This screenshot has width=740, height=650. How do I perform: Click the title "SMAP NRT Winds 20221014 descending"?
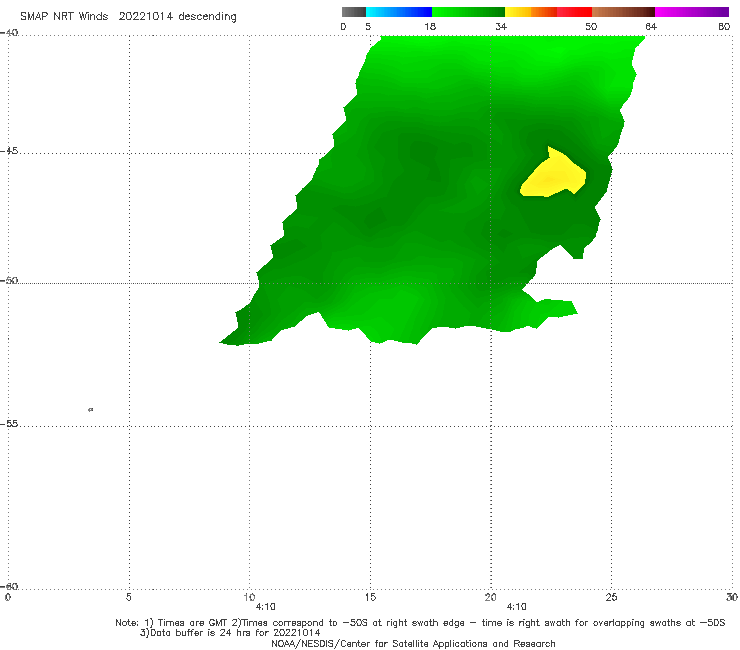click(x=128, y=17)
